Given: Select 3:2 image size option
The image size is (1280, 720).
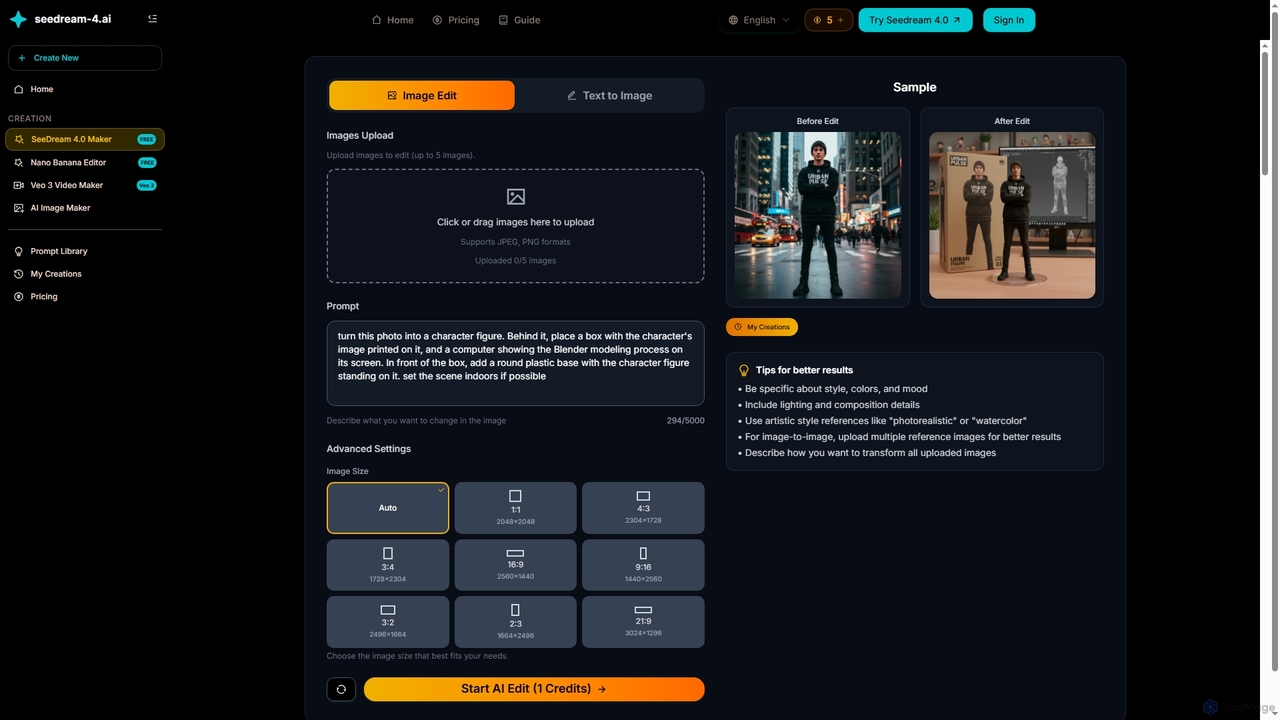Looking at the screenshot, I should (x=388, y=622).
